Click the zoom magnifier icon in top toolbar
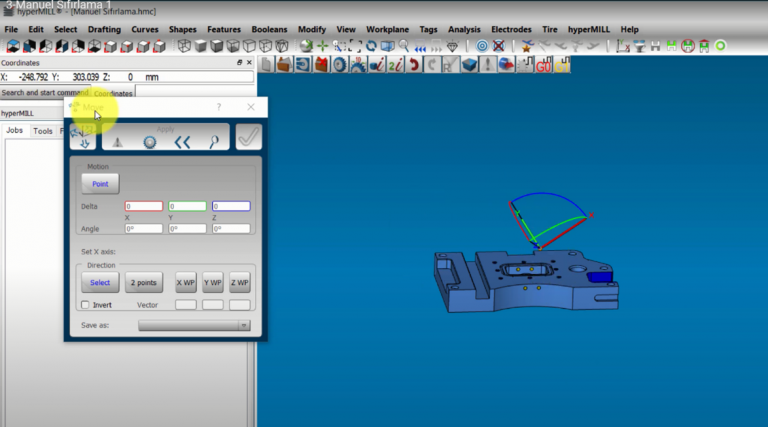768x427 pixels. [x=404, y=46]
